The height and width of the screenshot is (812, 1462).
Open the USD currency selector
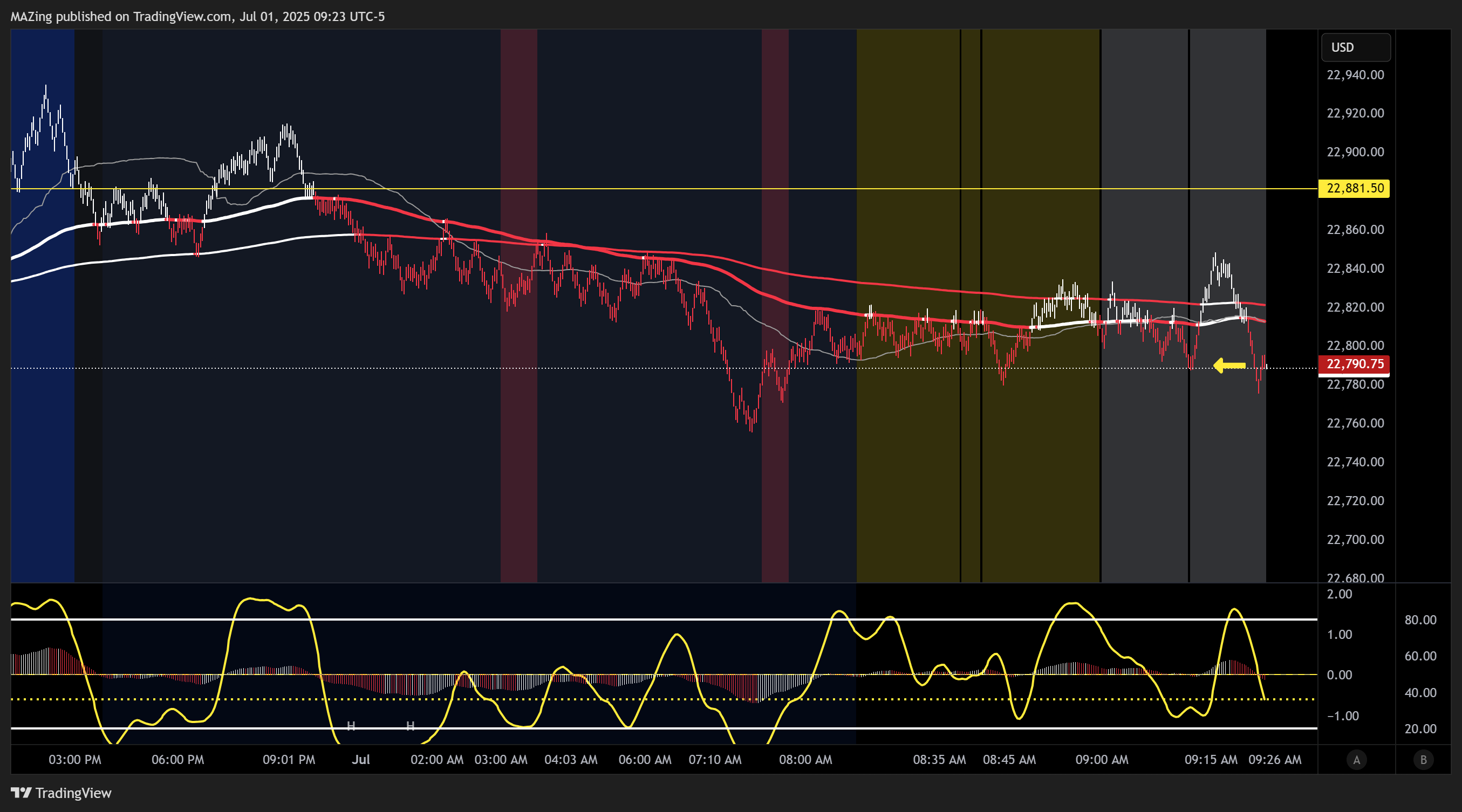tap(1356, 47)
